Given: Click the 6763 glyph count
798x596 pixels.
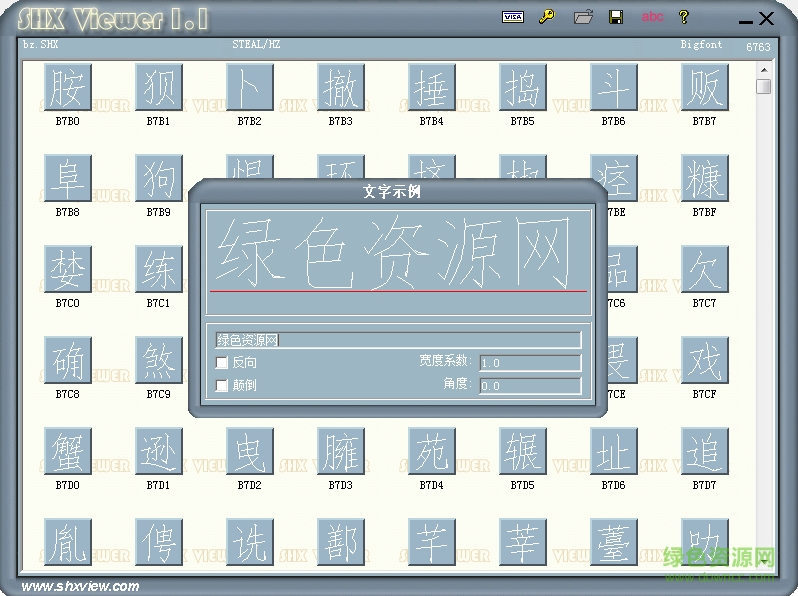Looking at the screenshot, I should pos(758,47).
